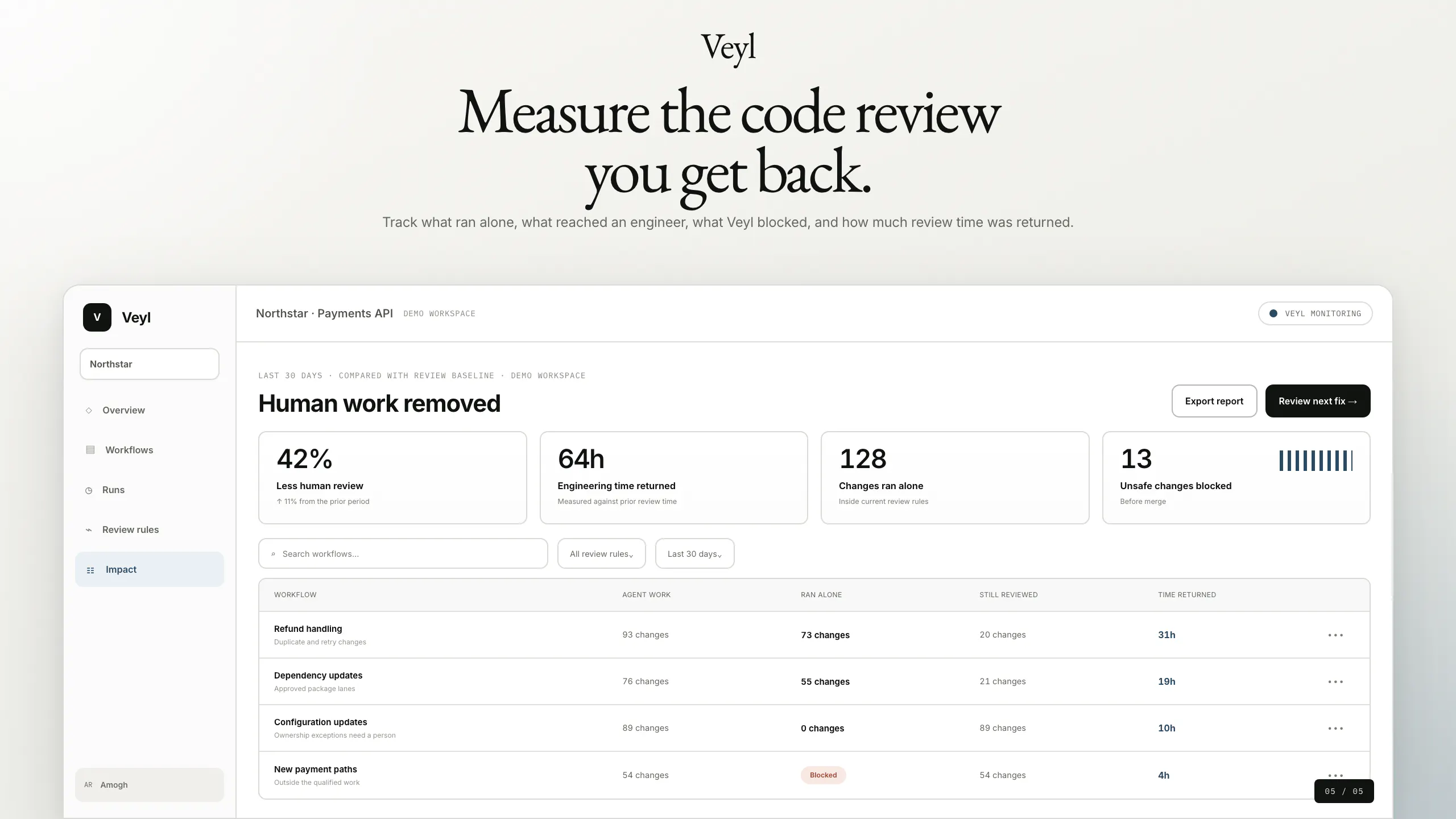Click the 0 changes ran alone value
Image resolution: width=1456 pixels, height=819 pixels.
point(822,729)
